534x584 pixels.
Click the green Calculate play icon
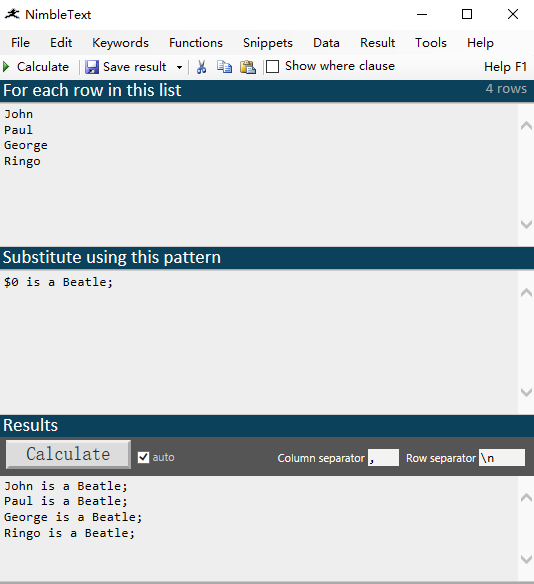pyautogui.click(x=6, y=67)
